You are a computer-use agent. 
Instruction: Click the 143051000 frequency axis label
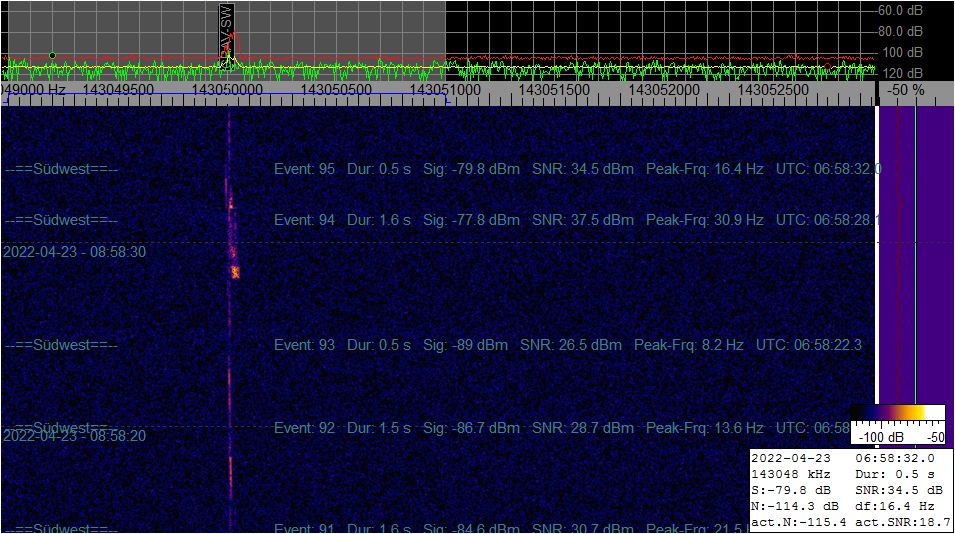tap(445, 90)
